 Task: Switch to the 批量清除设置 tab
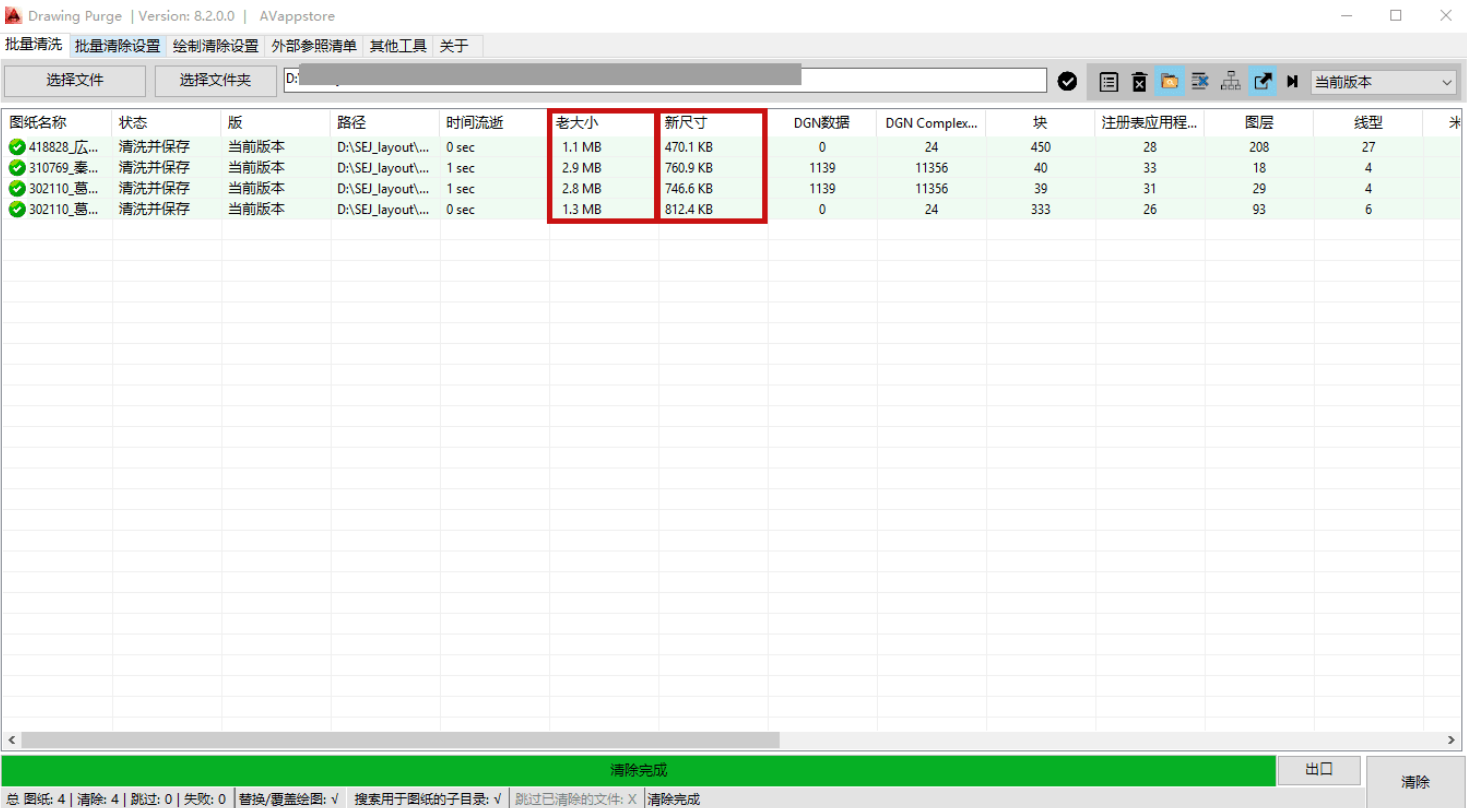[117, 46]
